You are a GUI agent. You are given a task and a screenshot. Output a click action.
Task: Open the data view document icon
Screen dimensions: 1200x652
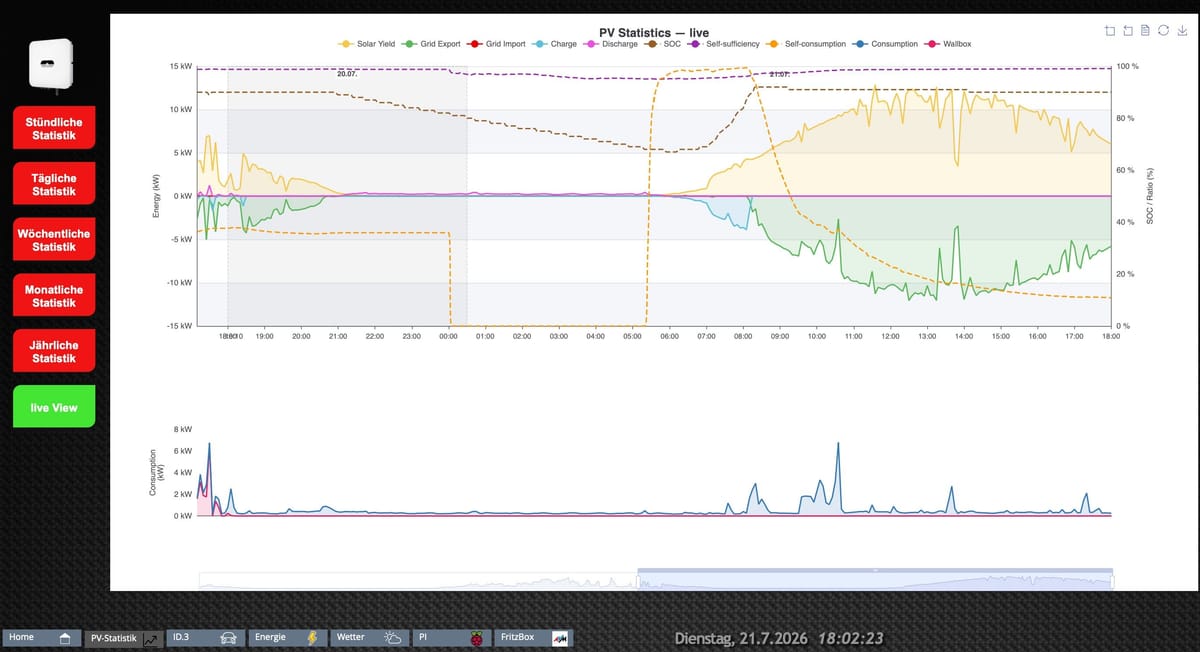tap(1146, 31)
